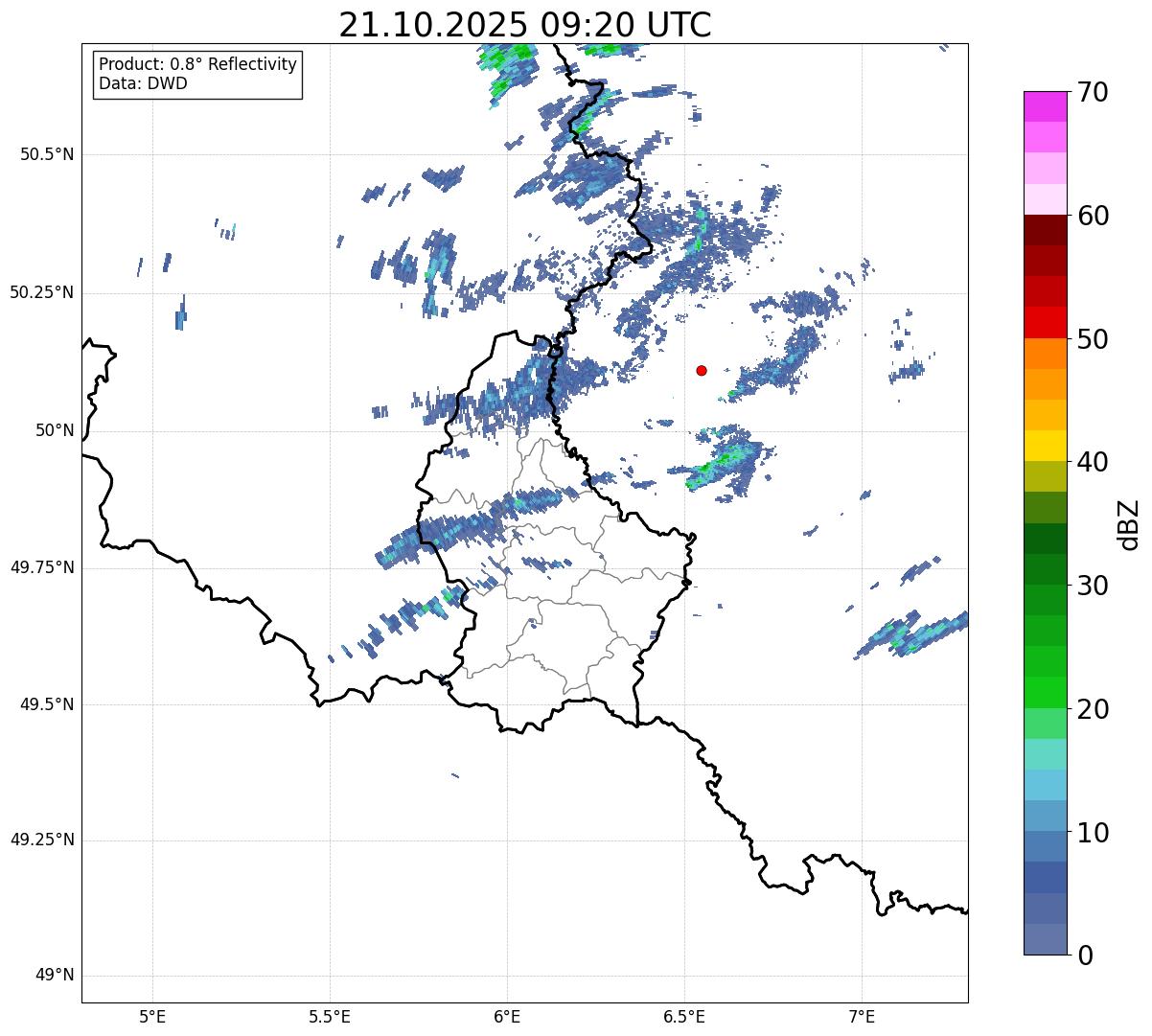This screenshot has height=1036, width=1152.
Task: Click the colorbar '10' tick label
Action: coord(1093,832)
